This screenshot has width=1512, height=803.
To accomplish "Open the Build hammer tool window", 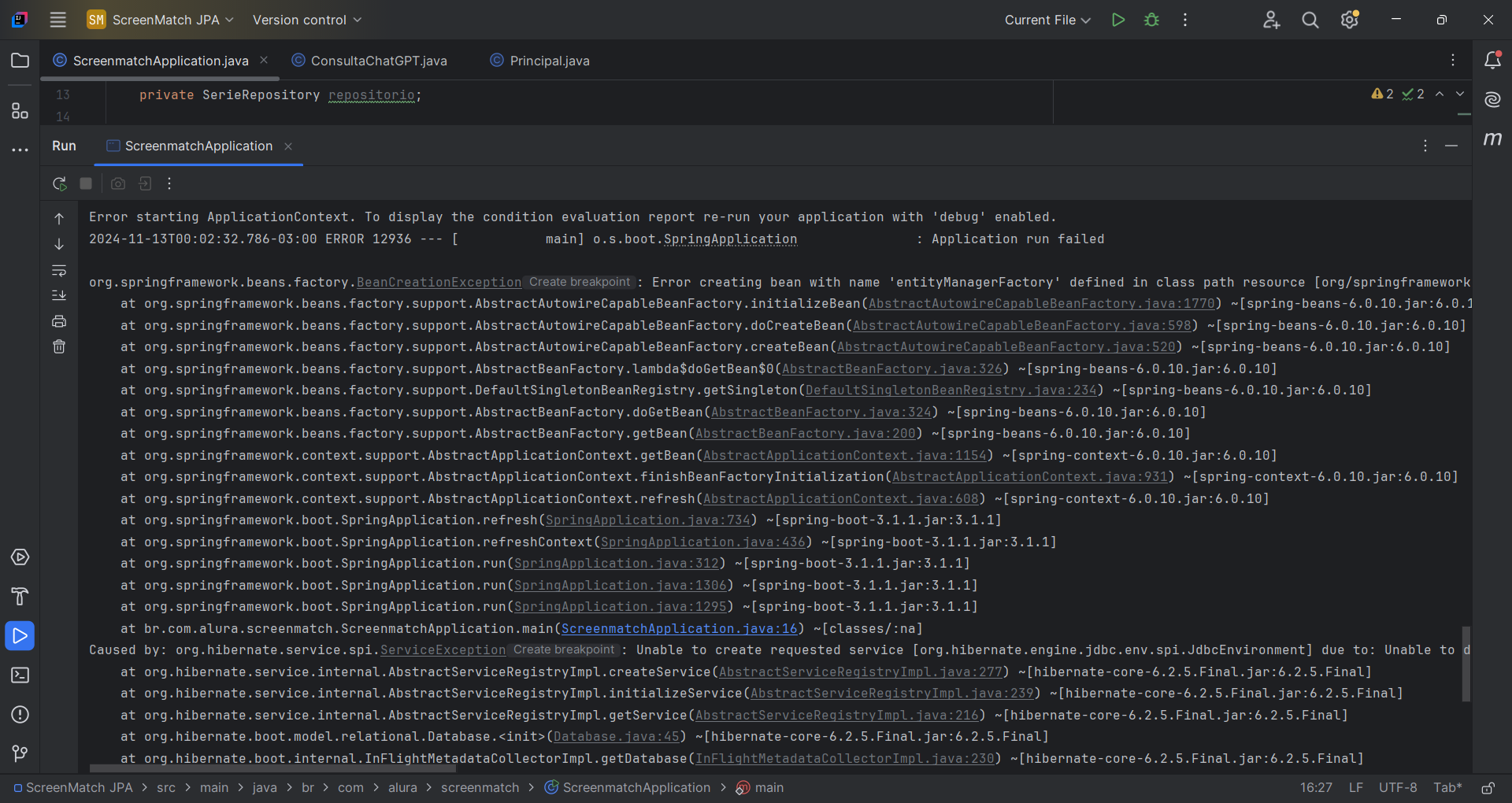I will tap(20, 597).
